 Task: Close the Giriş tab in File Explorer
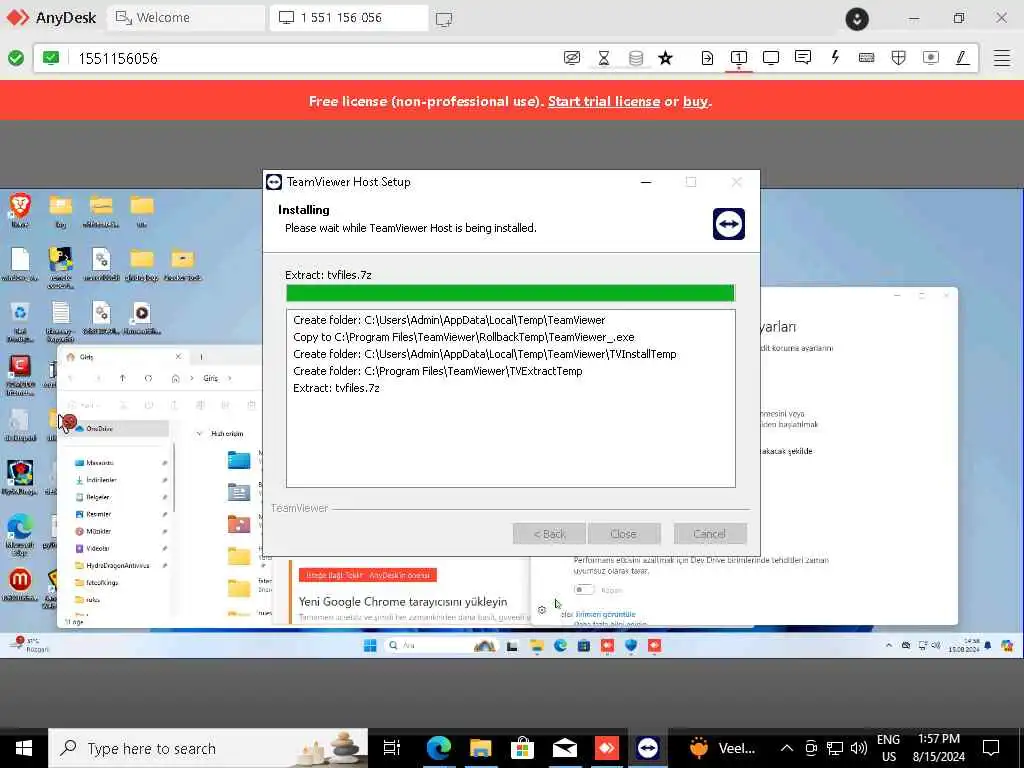pyautogui.click(x=178, y=357)
